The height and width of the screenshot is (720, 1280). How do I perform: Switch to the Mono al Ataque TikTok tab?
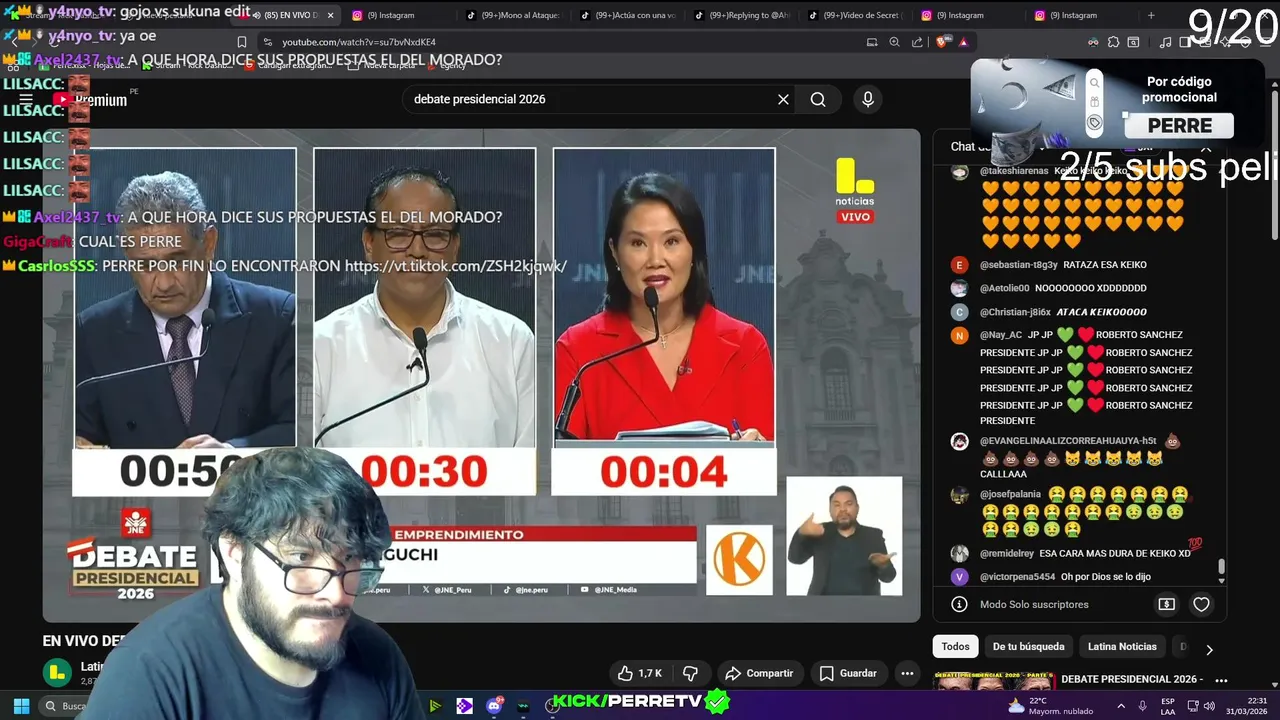click(512, 15)
